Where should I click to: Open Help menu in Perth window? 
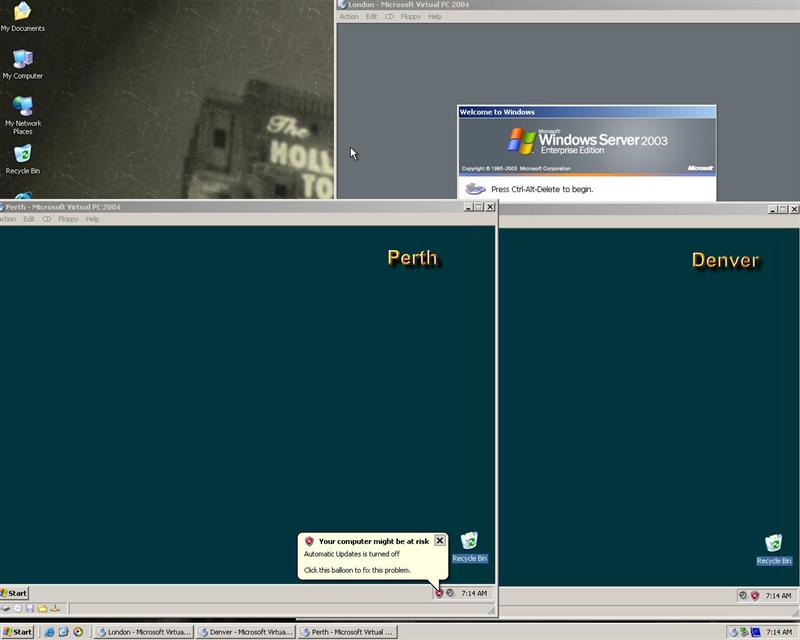pos(92,219)
